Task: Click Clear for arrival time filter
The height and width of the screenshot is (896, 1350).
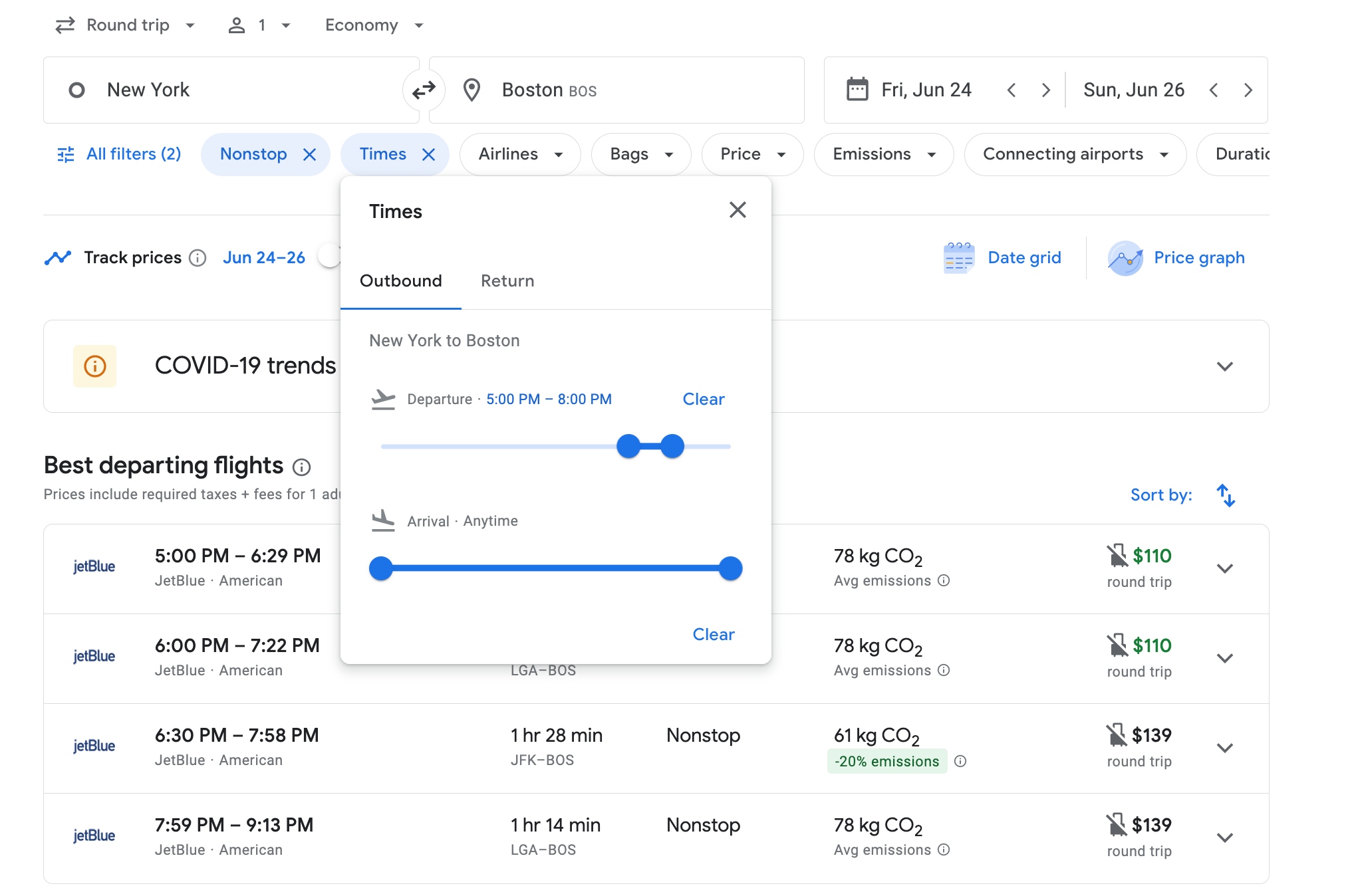Action: (714, 633)
